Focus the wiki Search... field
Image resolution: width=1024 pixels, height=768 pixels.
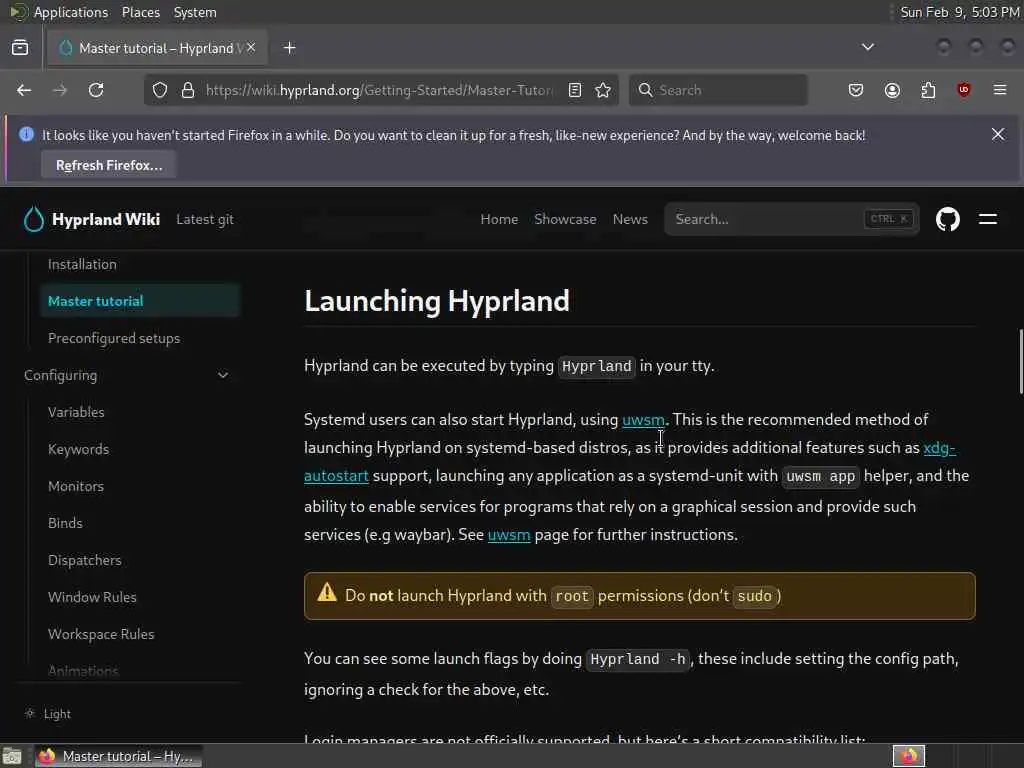pos(792,219)
